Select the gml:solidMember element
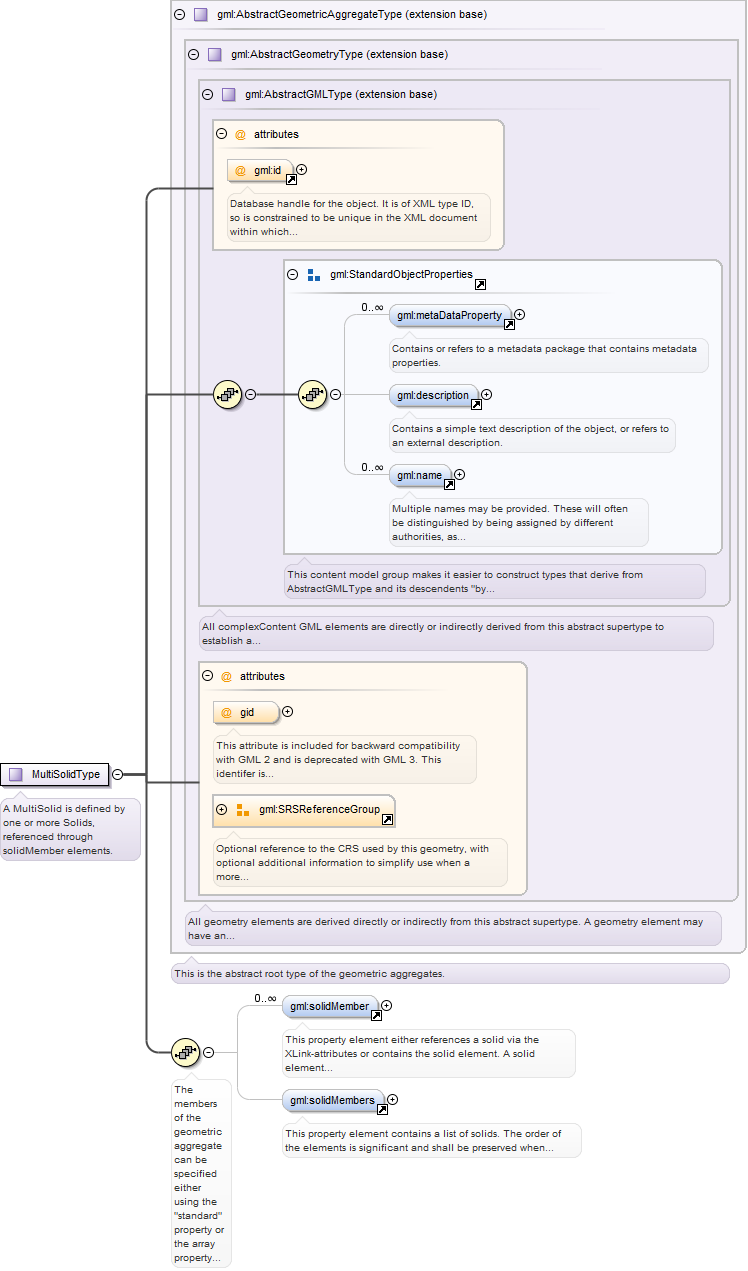 tap(331, 1006)
